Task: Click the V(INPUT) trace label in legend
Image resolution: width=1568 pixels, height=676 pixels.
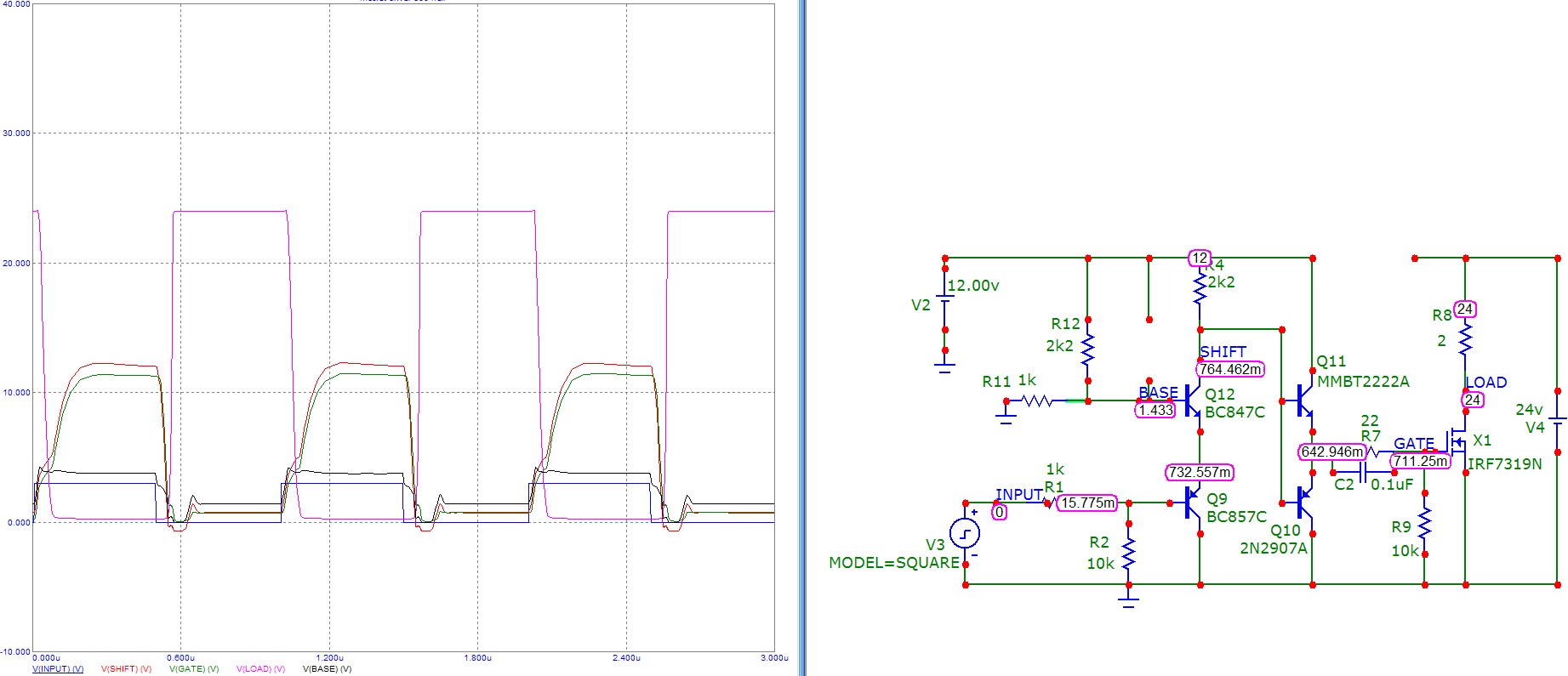Action: [58, 669]
